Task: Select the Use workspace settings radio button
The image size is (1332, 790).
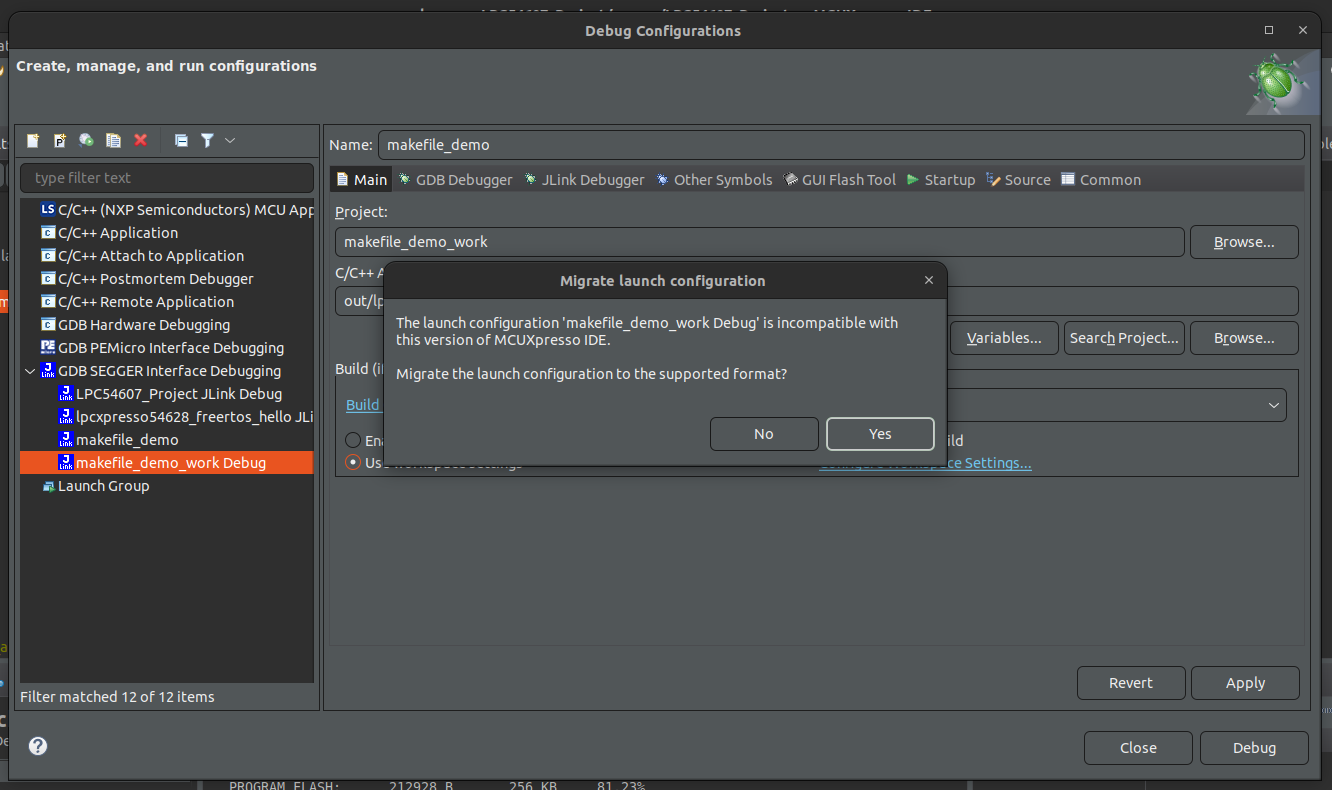Action: tap(353, 463)
